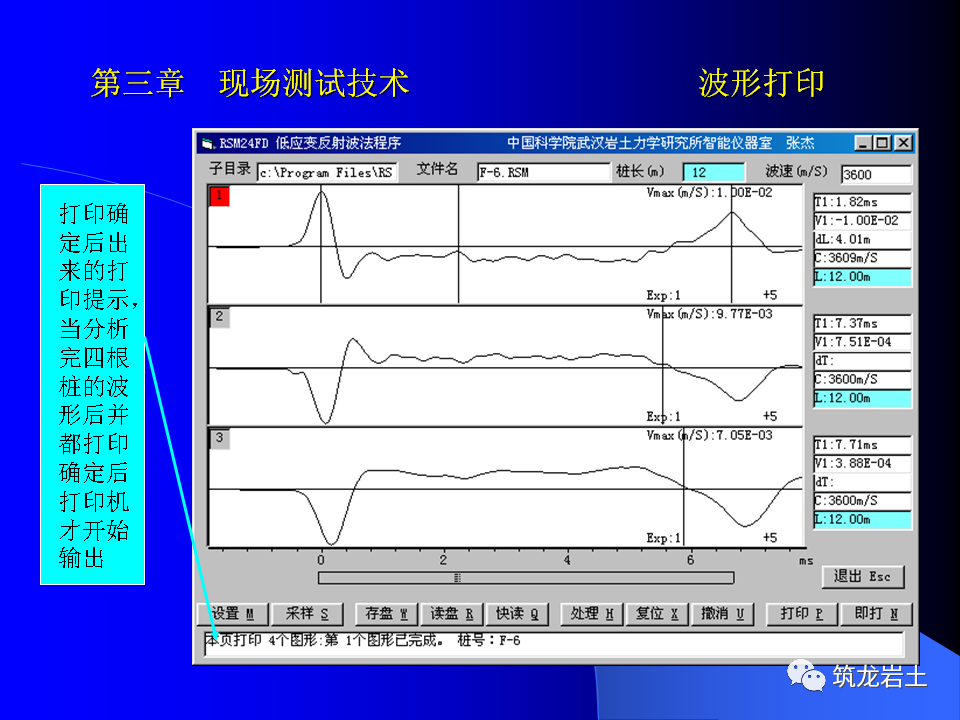Viewport: 960px width, 720px height.
Task: Click the dL:4.01m value box
Action: 862,239
